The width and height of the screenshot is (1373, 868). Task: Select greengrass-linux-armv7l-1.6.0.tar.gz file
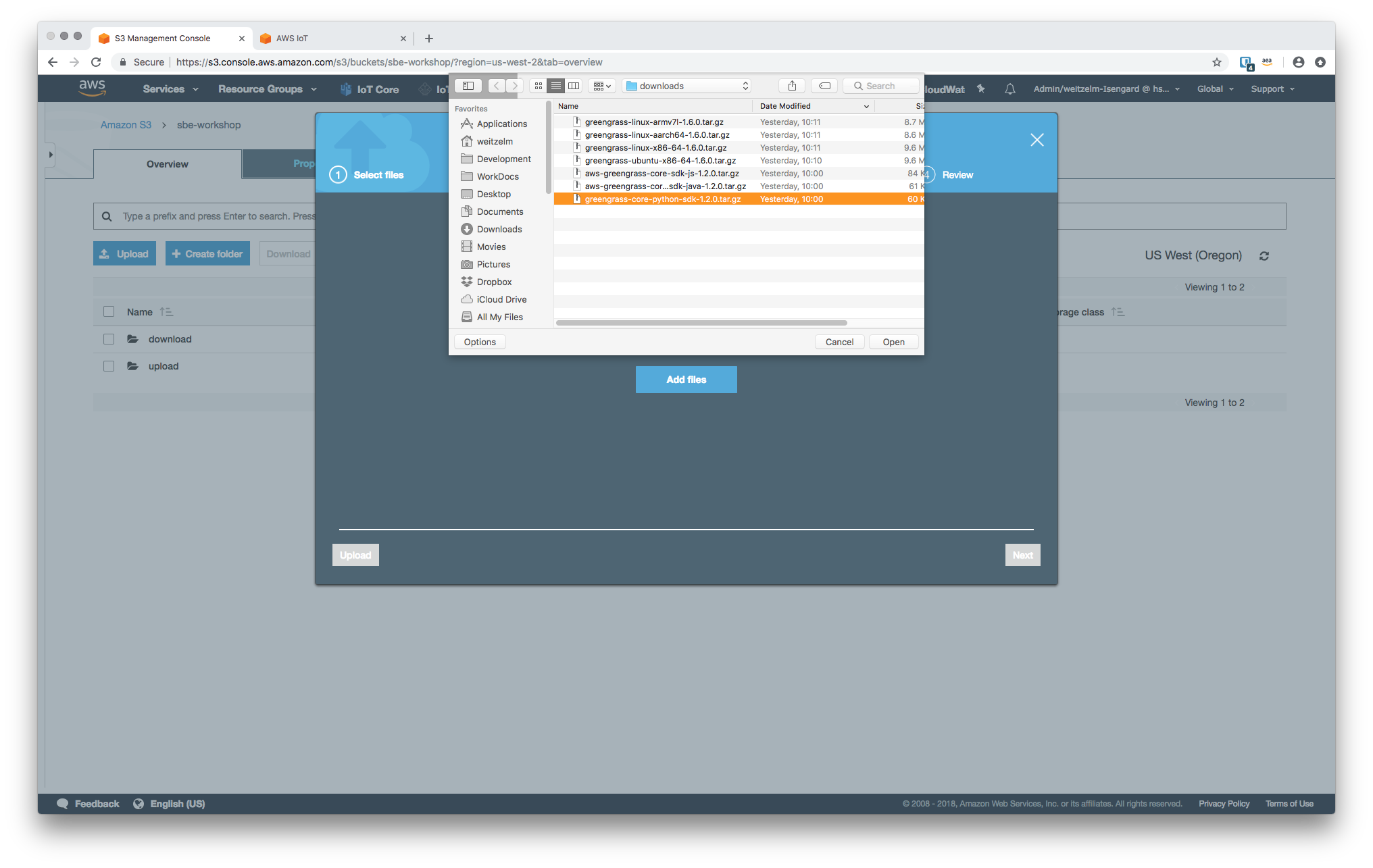click(739, 122)
